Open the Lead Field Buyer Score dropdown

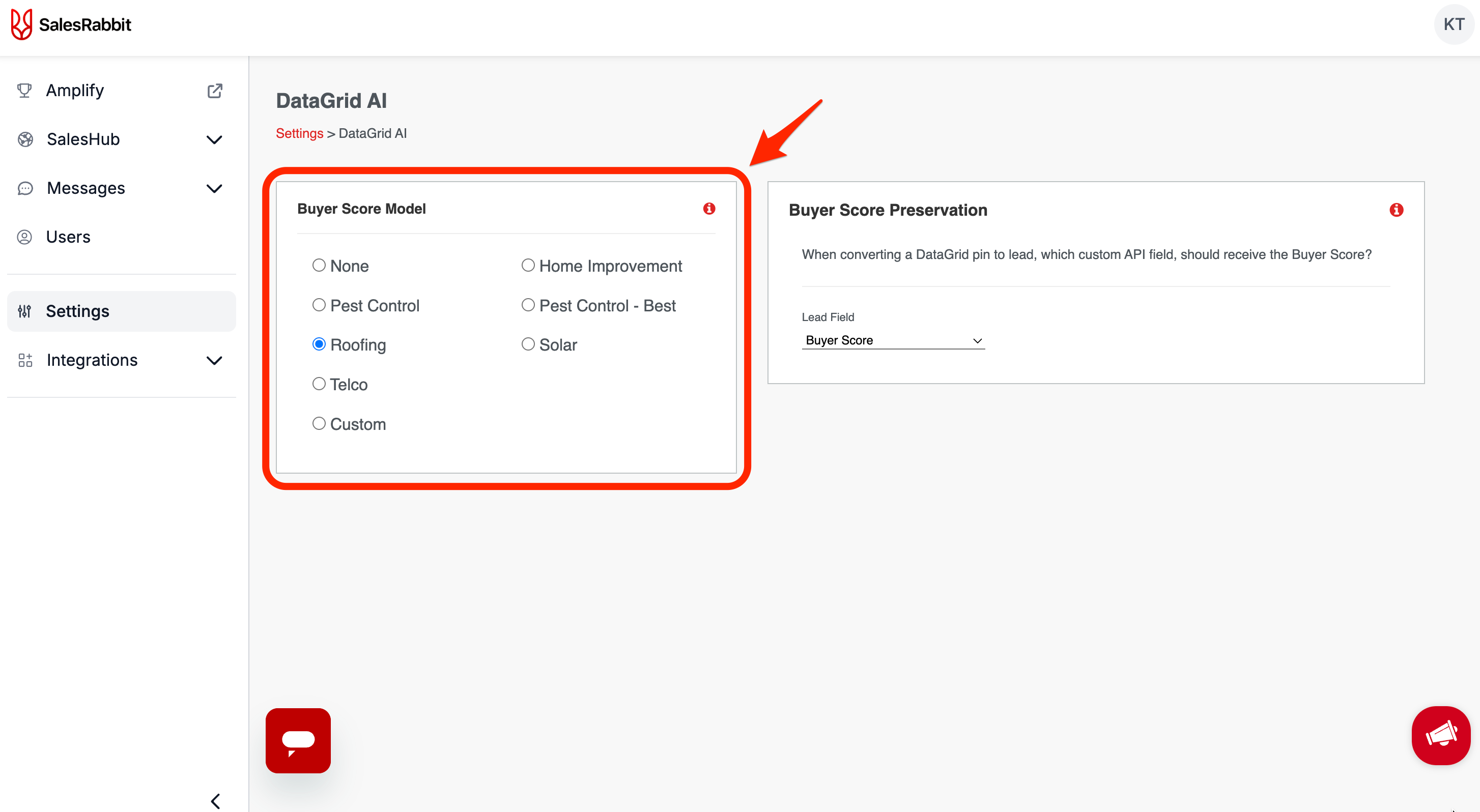(893, 340)
